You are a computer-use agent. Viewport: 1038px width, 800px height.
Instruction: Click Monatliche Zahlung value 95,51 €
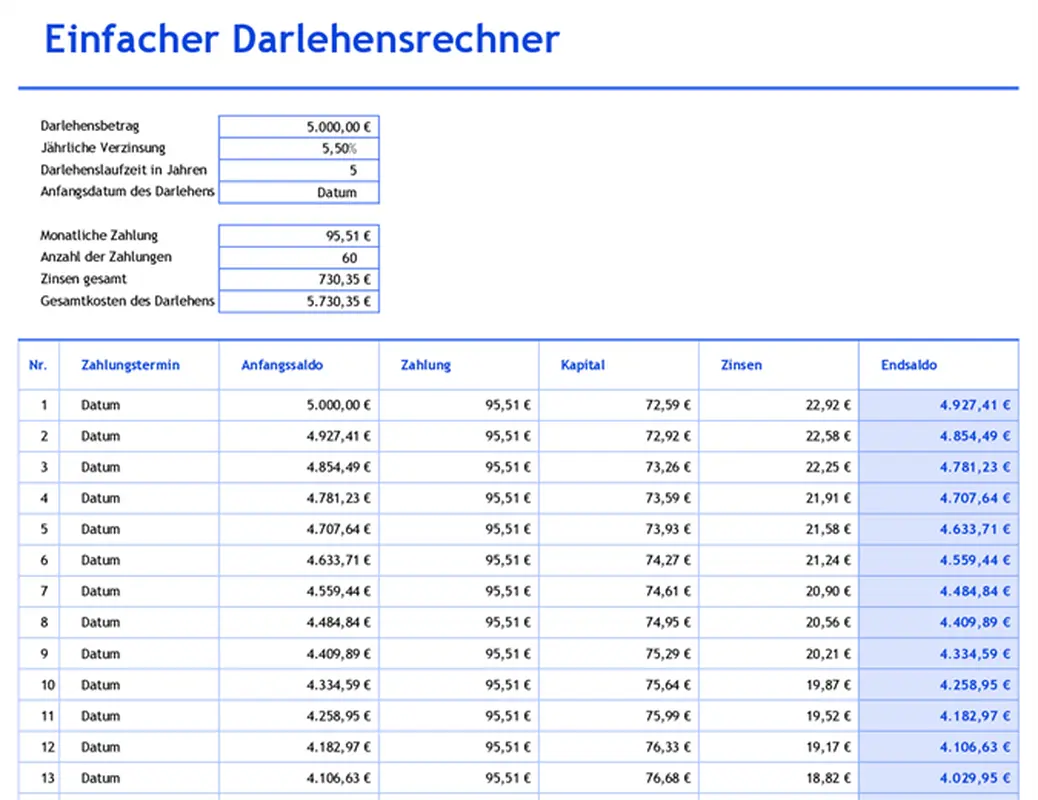pyautogui.click(x=299, y=236)
